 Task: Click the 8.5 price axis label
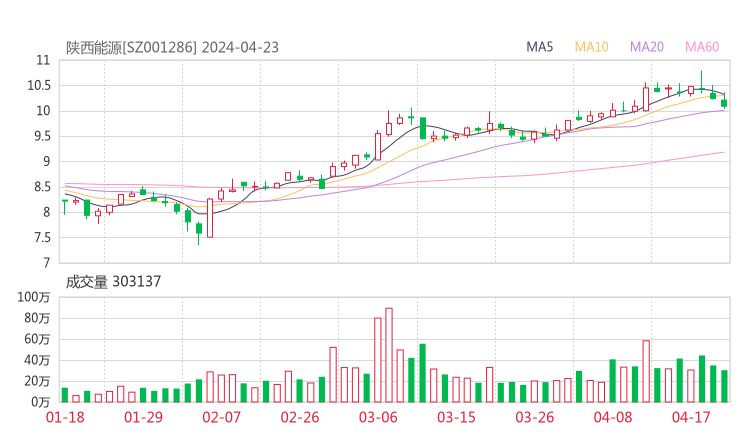pos(42,187)
